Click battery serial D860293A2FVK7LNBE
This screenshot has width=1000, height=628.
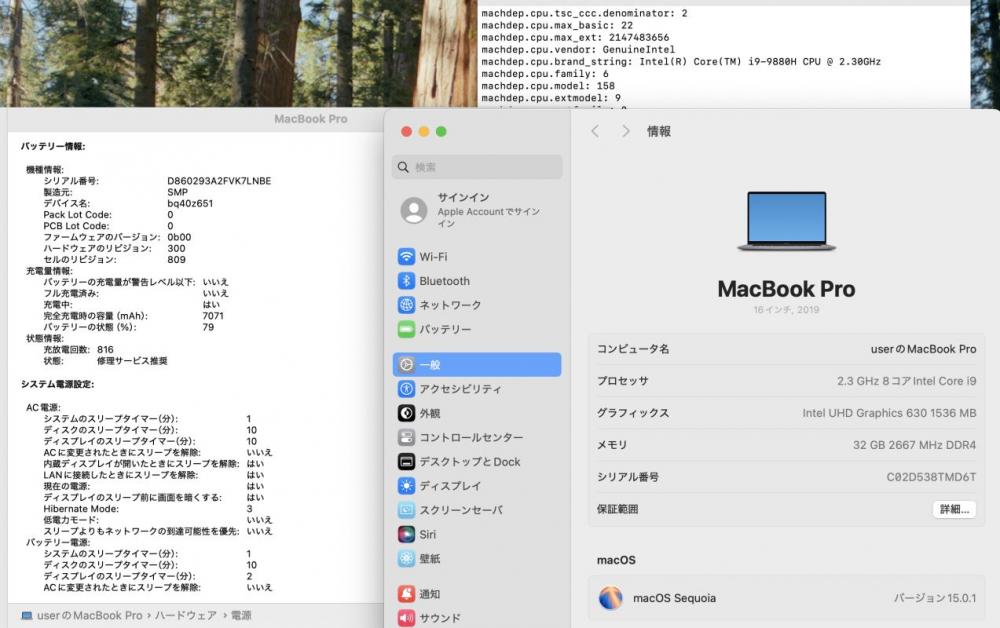point(219,181)
